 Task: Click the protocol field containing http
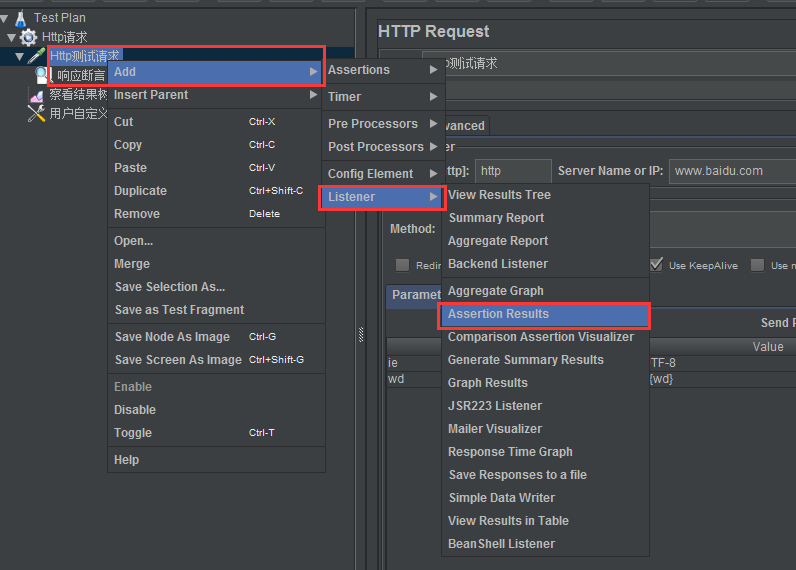click(513, 171)
